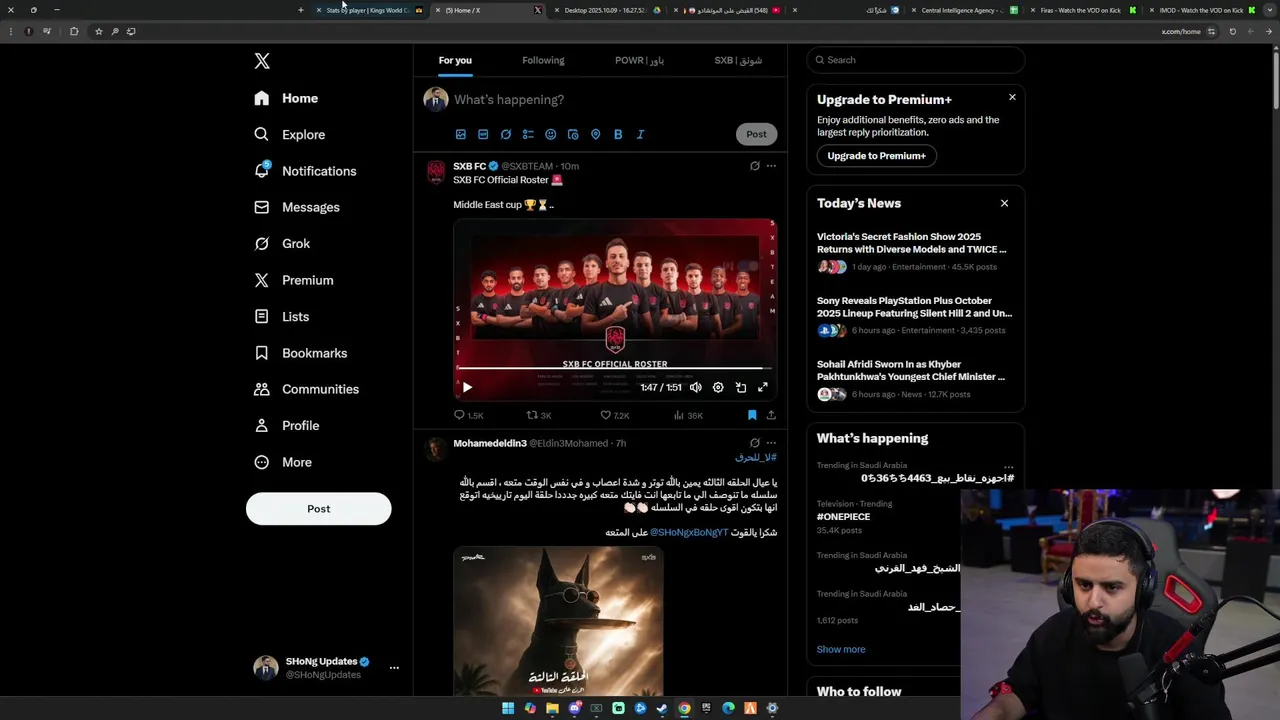1280x720 pixels.
Task: Tag a location in the composer
Action: (595, 134)
